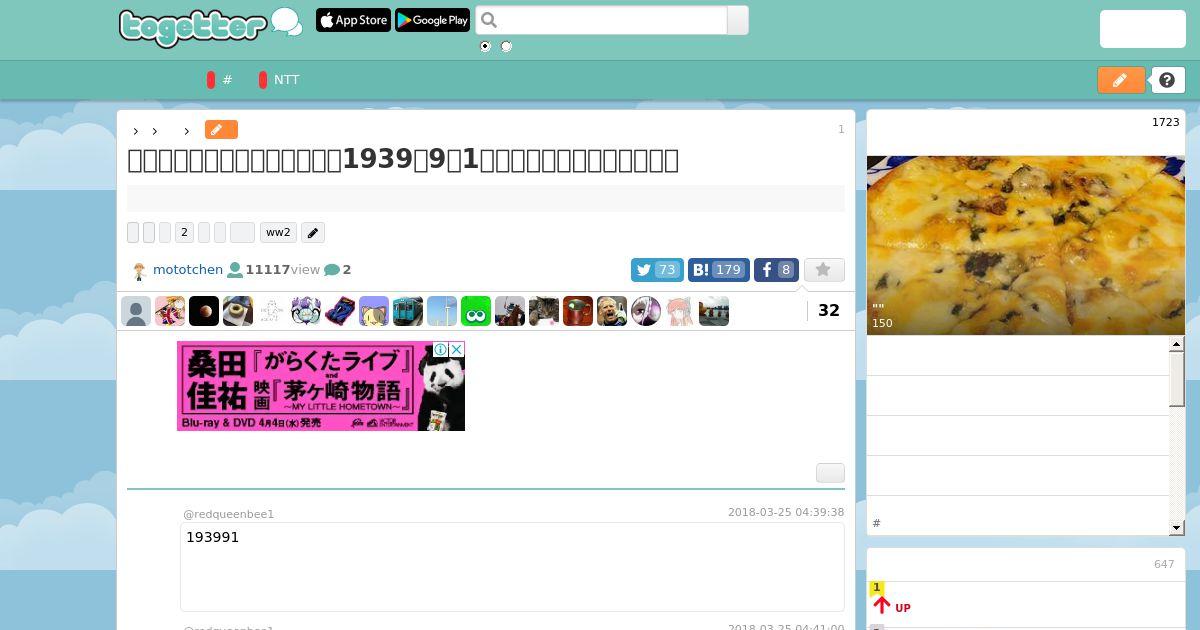Open the timestamp 2018-03-25 04:39:38
The height and width of the screenshot is (630, 1200).
(x=786, y=512)
